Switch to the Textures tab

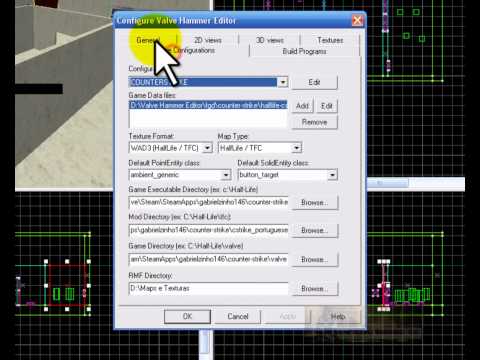[x=330, y=40]
